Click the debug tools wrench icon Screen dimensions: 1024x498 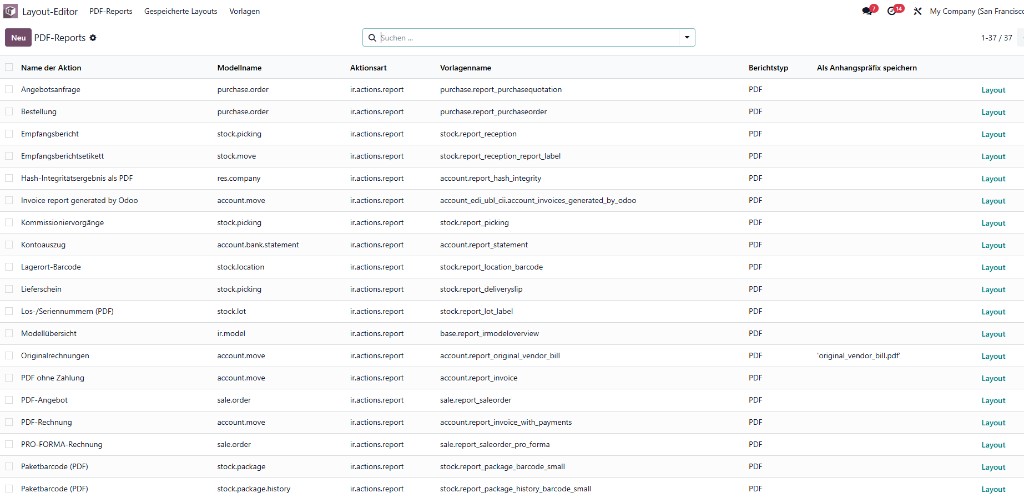pyautogui.click(x=917, y=11)
